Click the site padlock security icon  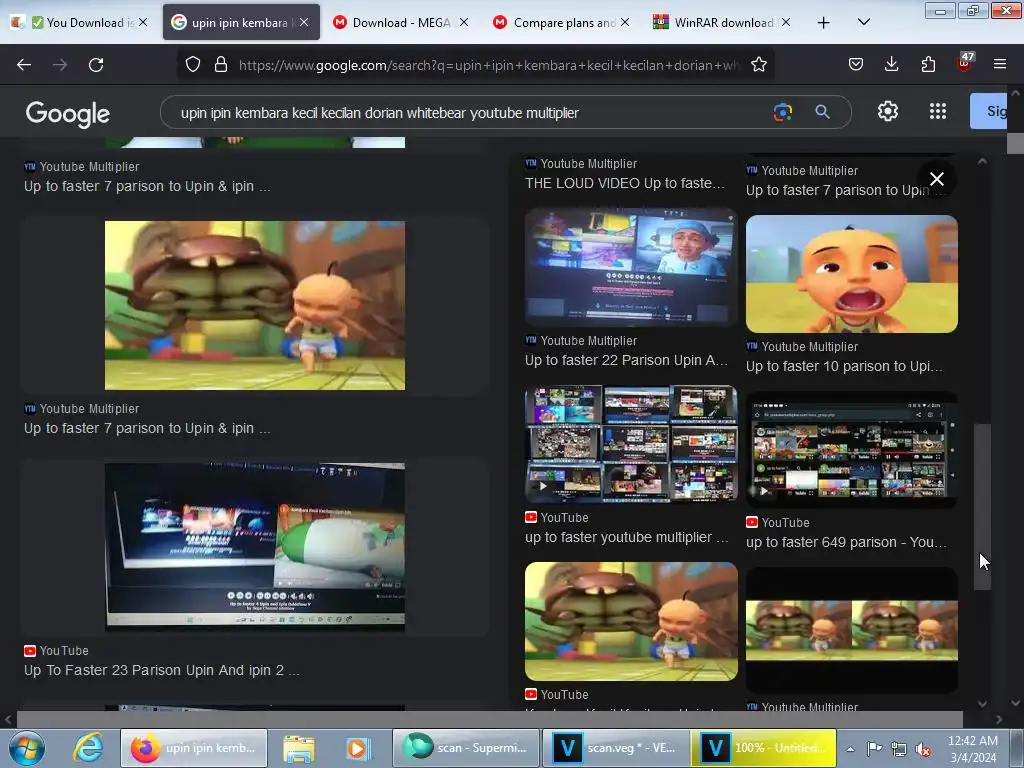click(x=221, y=64)
